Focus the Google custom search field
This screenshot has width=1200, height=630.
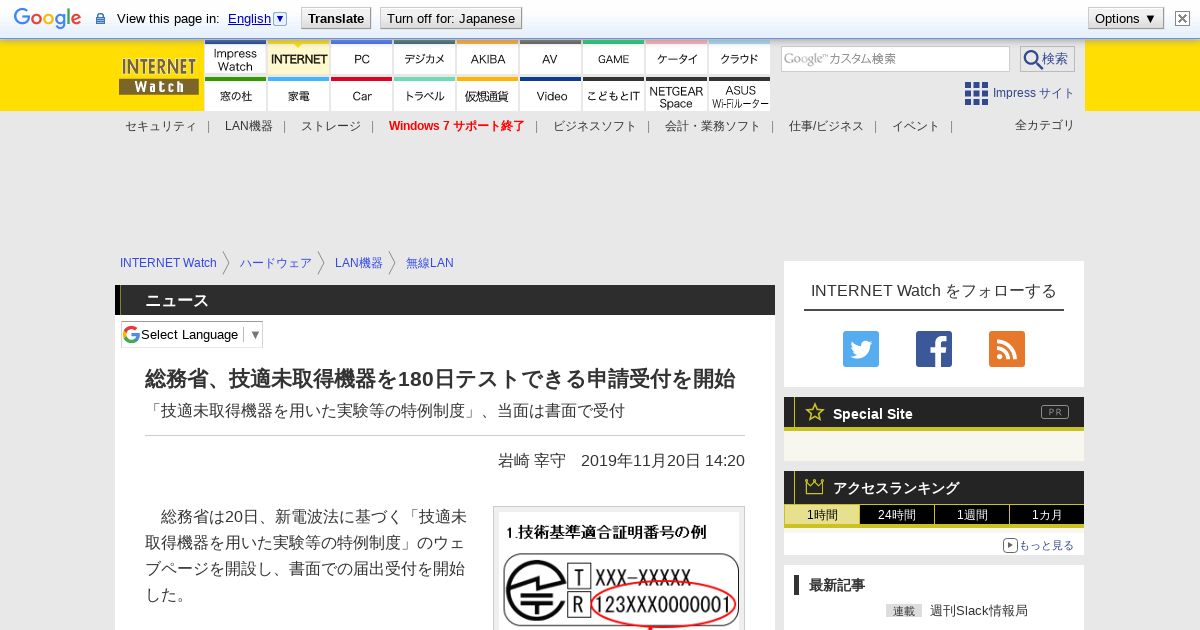(x=895, y=59)
